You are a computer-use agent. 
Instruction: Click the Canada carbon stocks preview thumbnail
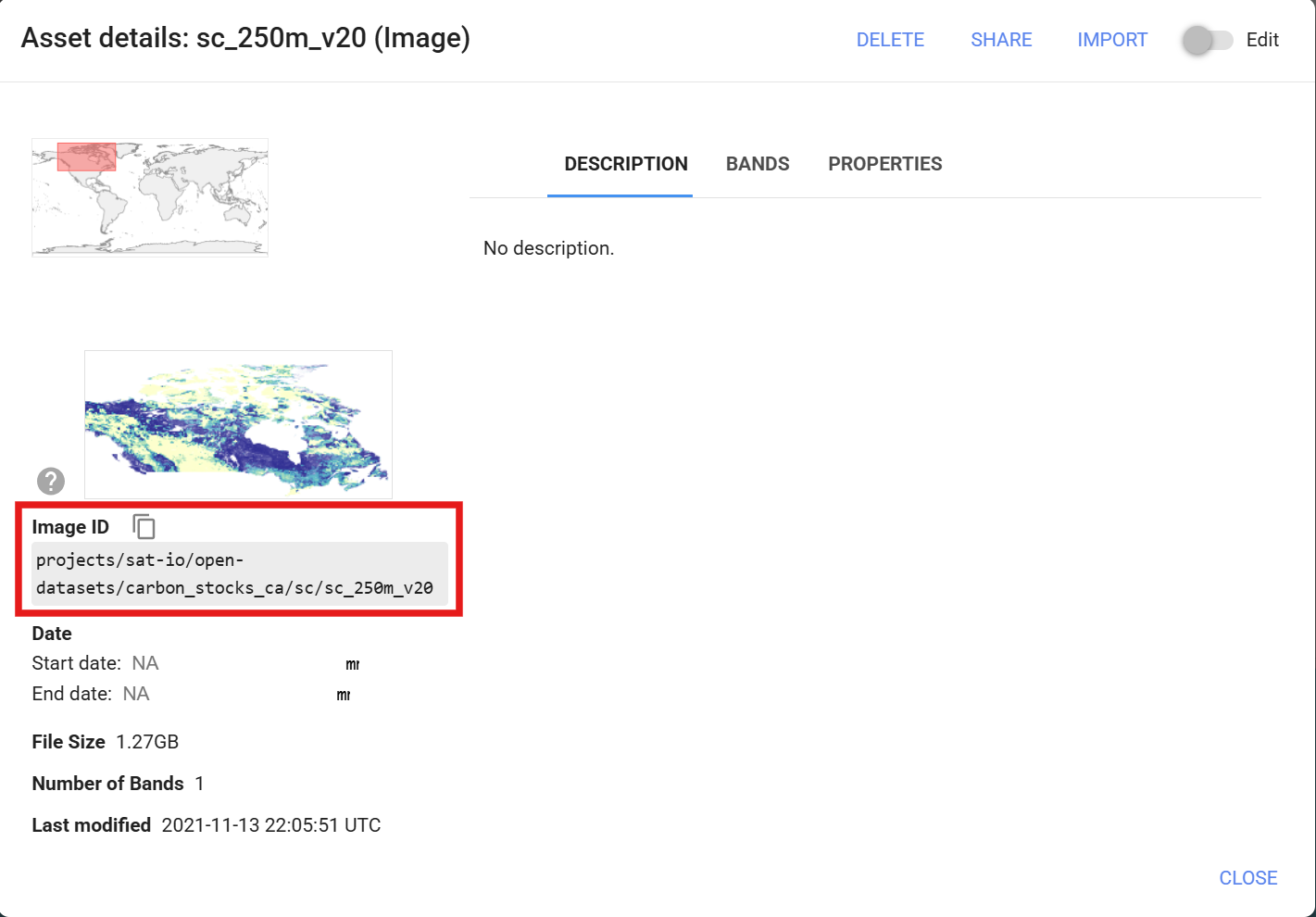(238, 424)
